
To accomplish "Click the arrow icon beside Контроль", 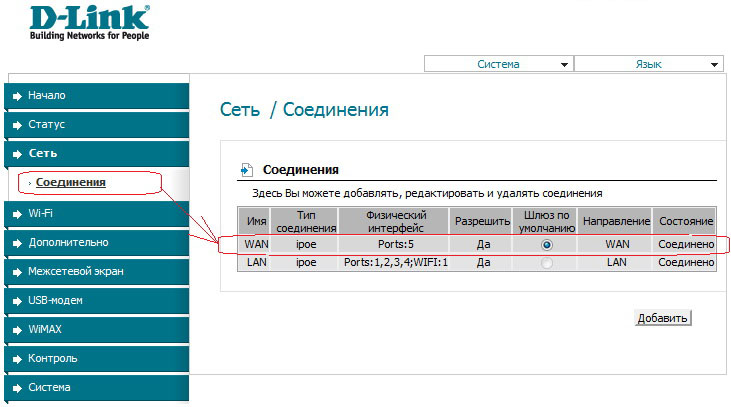I will [x=17, y=359].
